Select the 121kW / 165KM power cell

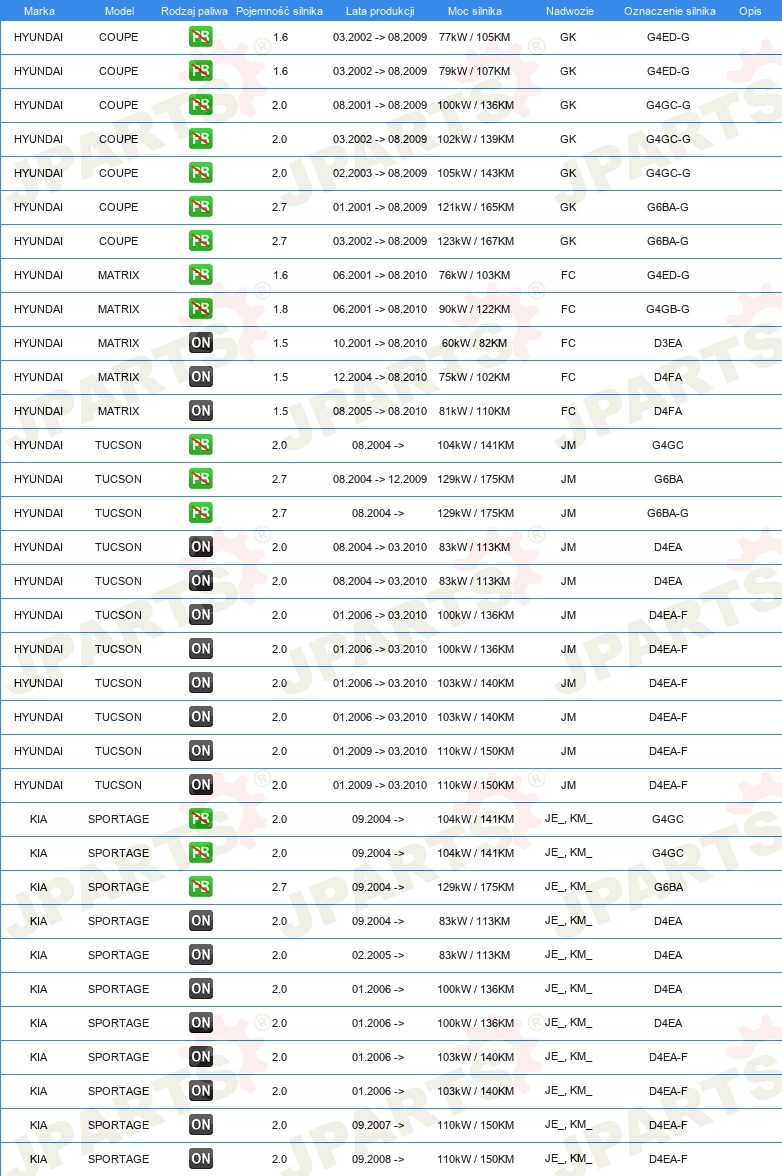pyautogui.click(x=475, y=207)
